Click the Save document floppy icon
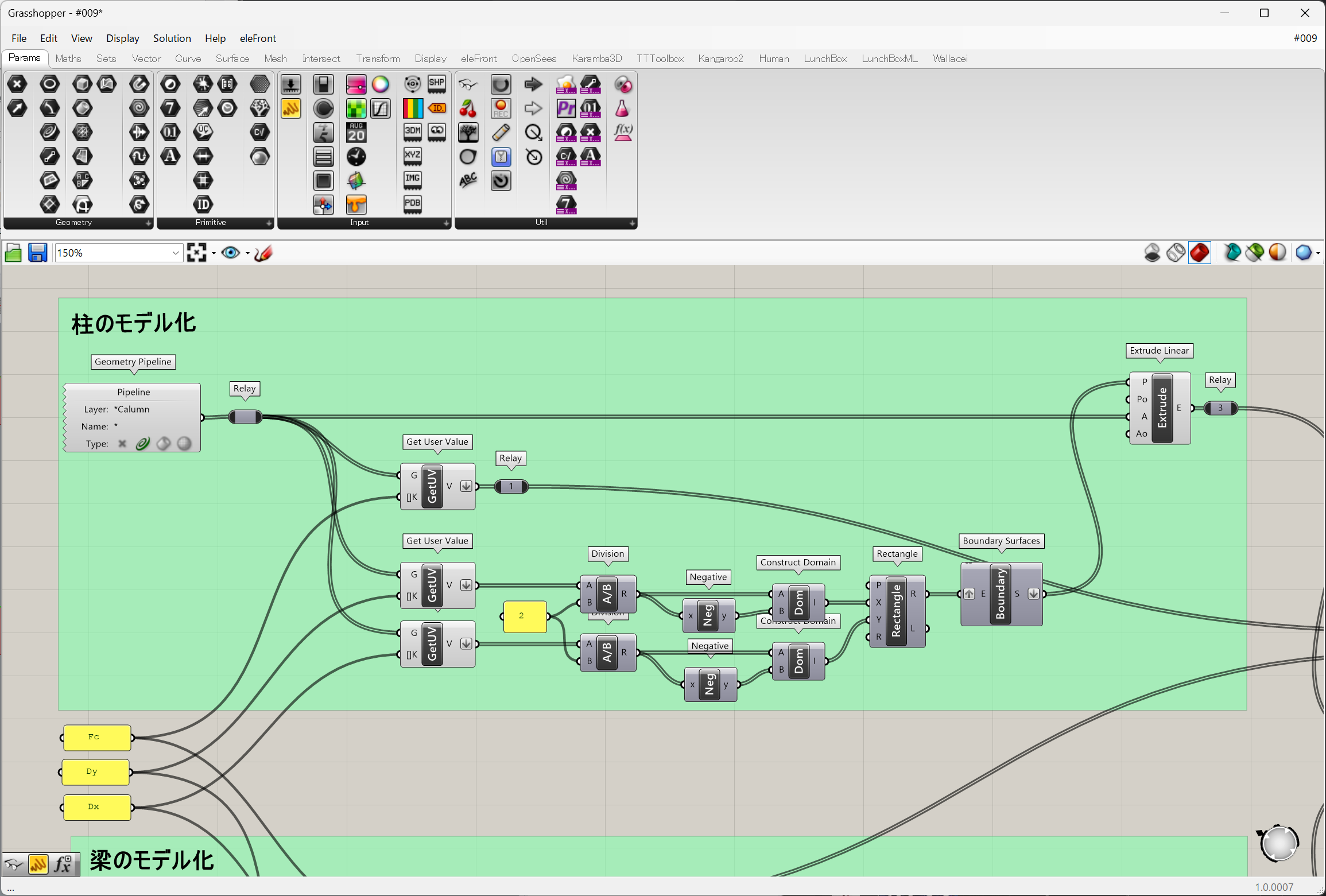The image size is (1326, 896). pos(38,253)
